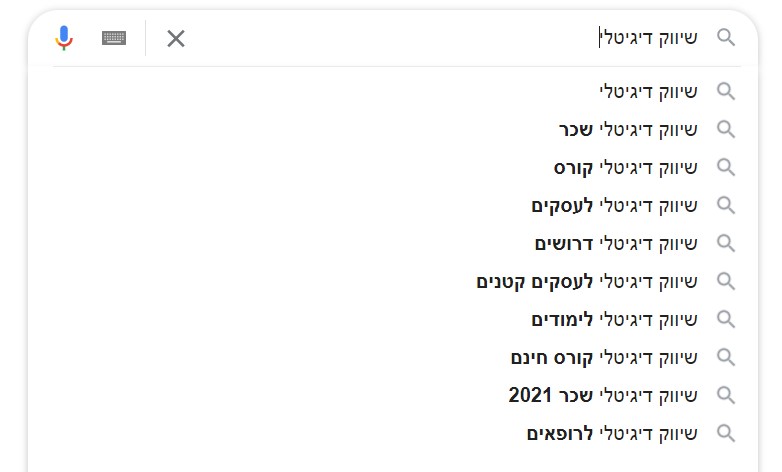Click magnifier icon beside 'שיווק דיגיטלי לרופאים'
The image size is (782, 472).
(x=726, y=433)
